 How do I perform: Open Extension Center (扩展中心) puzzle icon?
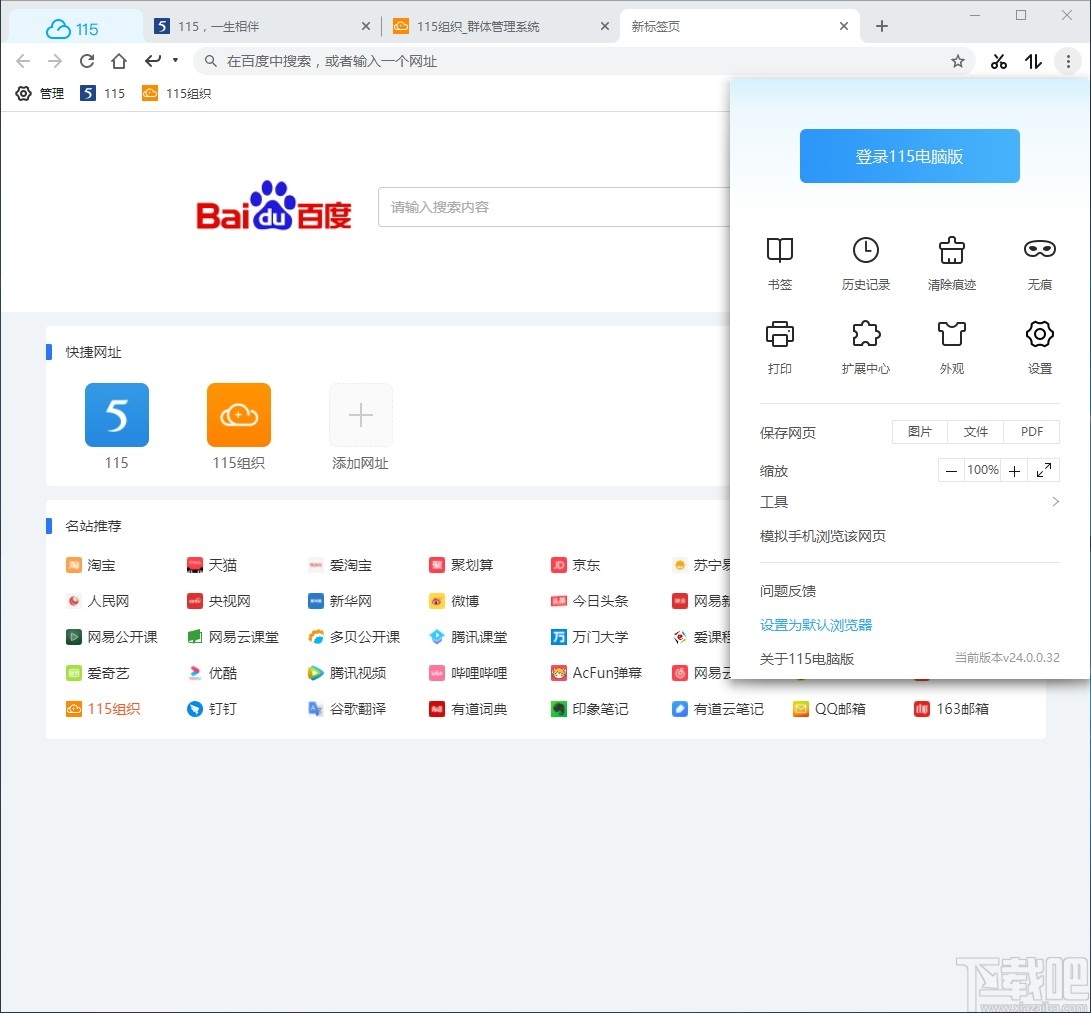point(866,335)
